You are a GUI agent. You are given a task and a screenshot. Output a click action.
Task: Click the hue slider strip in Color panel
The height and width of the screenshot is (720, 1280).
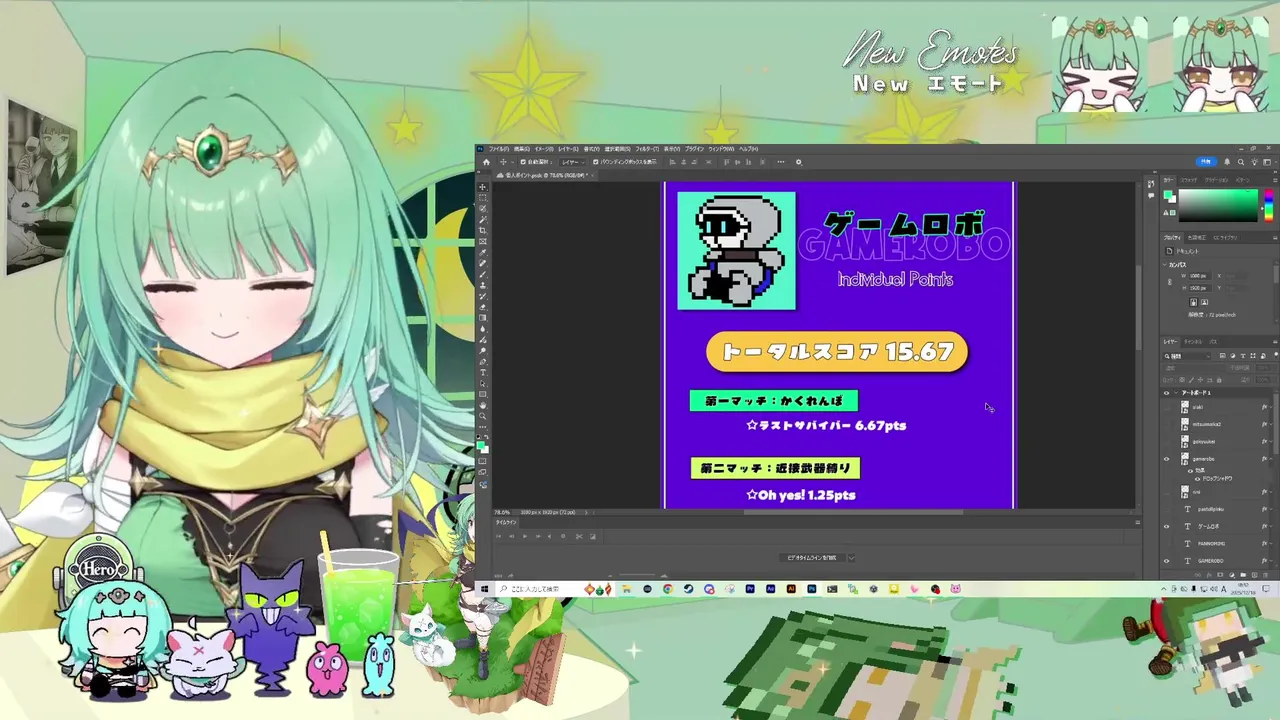(1269, 206)
